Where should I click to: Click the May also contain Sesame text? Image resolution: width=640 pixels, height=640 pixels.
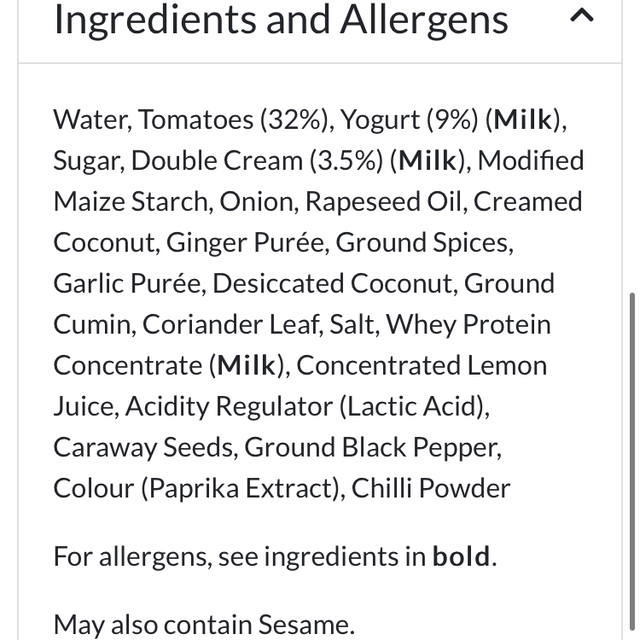coord(204,625)
